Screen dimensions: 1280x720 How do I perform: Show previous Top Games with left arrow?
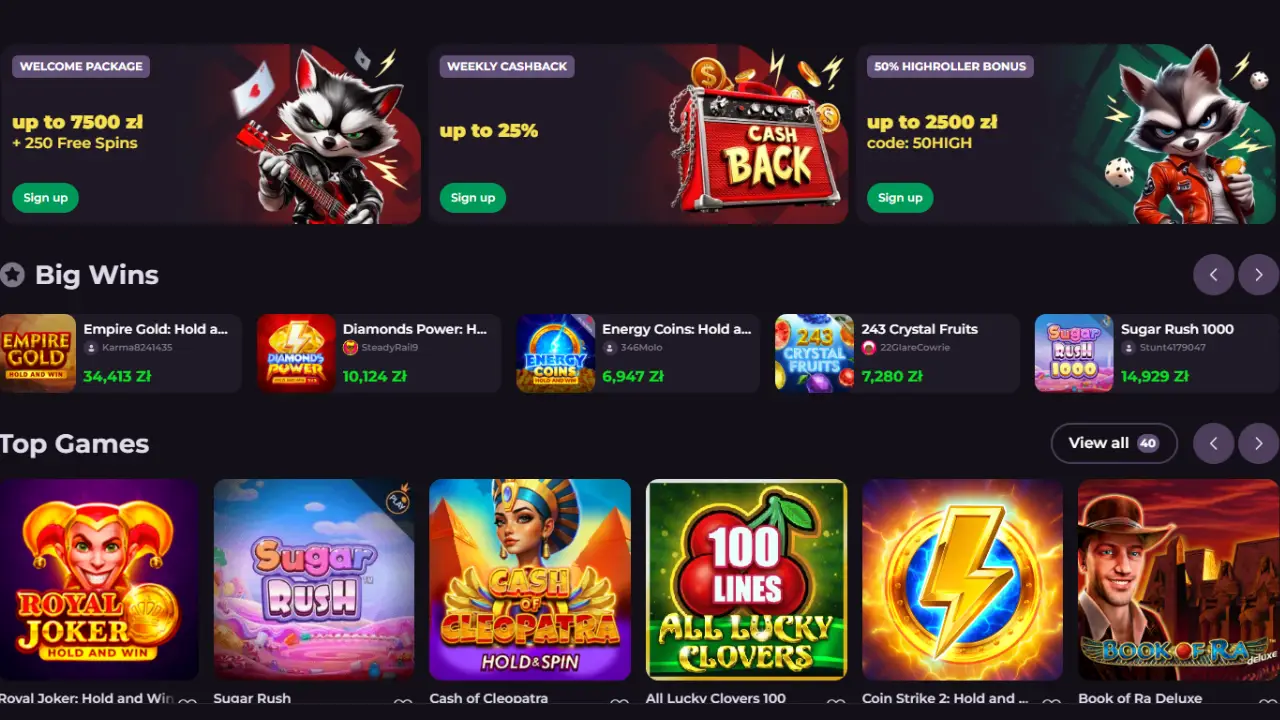point(1214,443)
